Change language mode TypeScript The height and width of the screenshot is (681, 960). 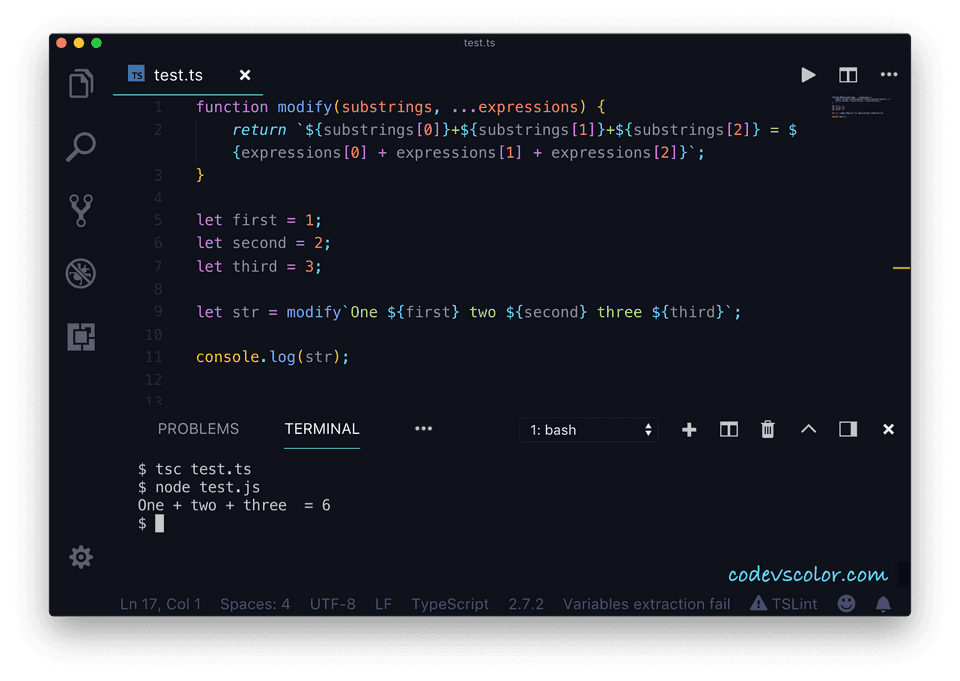point(450,604)
